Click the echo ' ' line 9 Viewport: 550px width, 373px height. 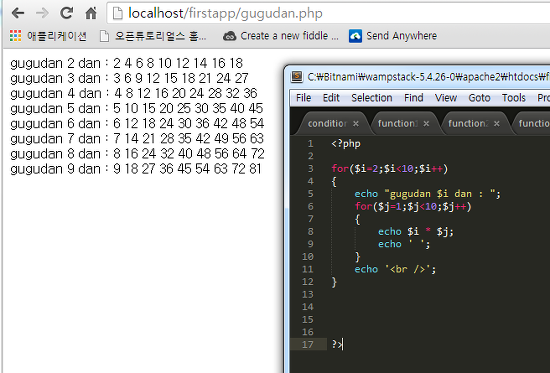click(404, 244)
